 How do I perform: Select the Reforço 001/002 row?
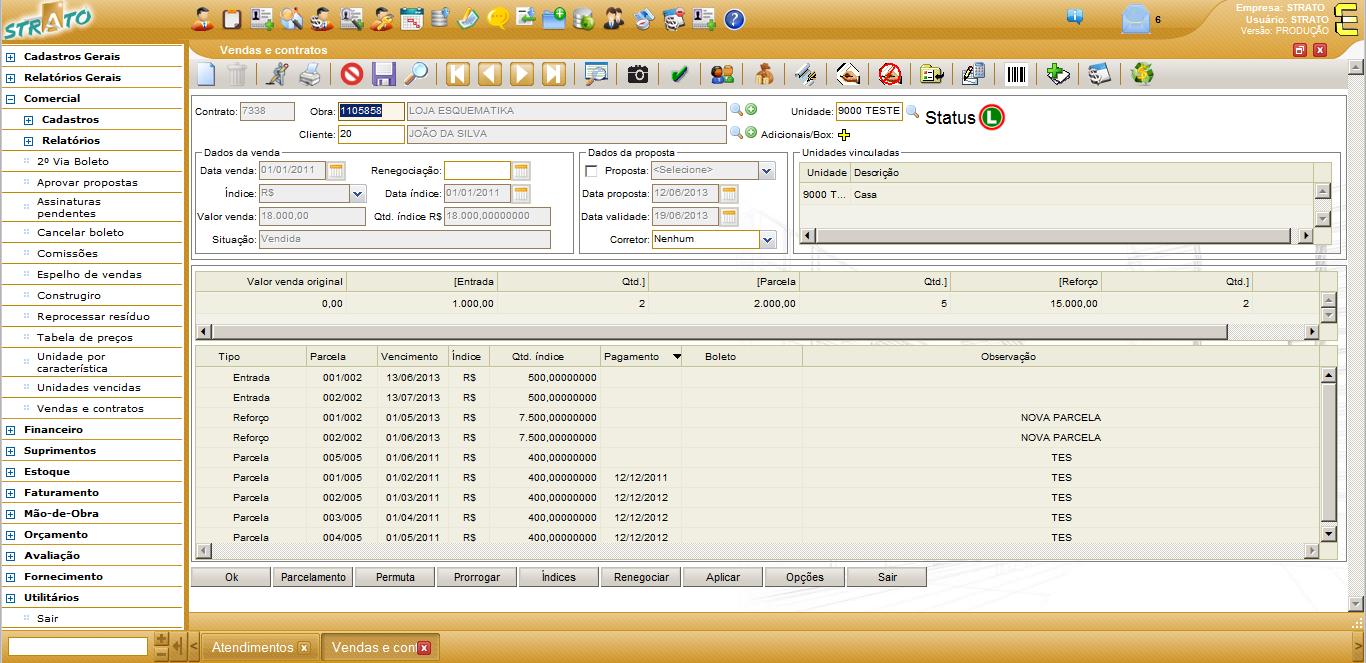tap(757, 418)
